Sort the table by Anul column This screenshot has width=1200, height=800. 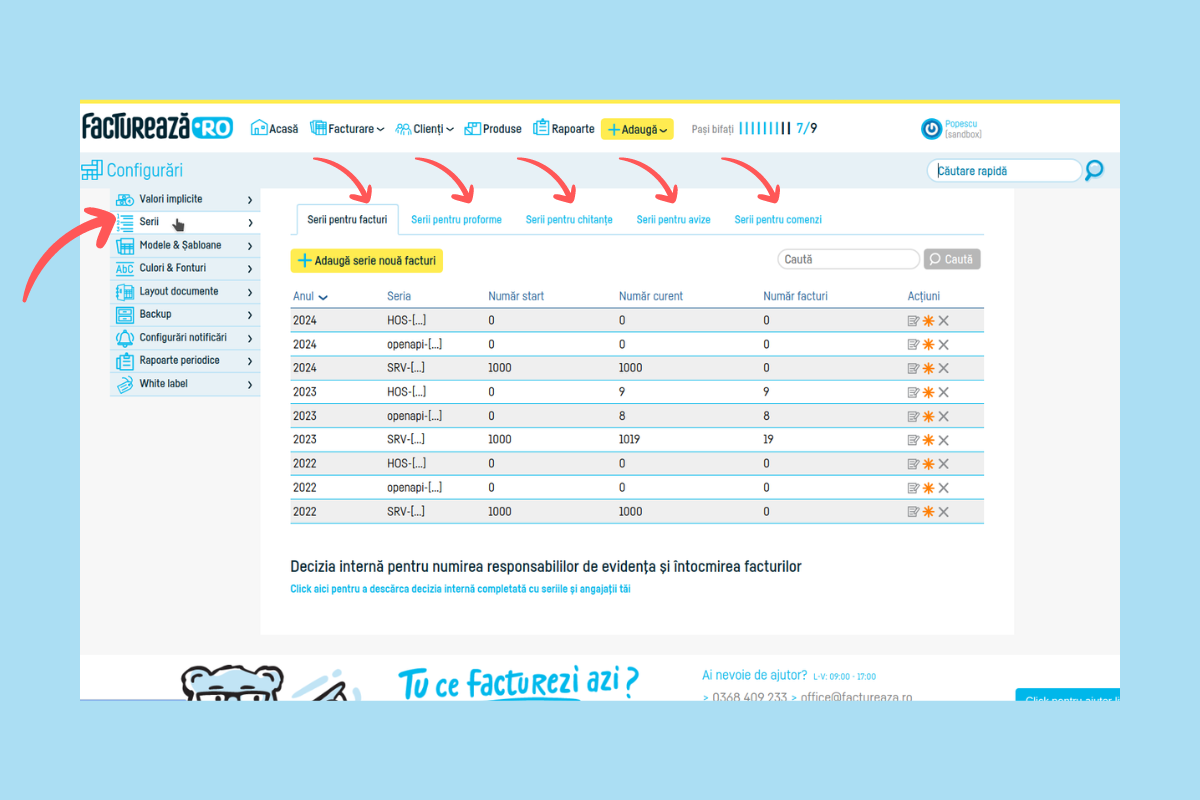tap(309, 296)
